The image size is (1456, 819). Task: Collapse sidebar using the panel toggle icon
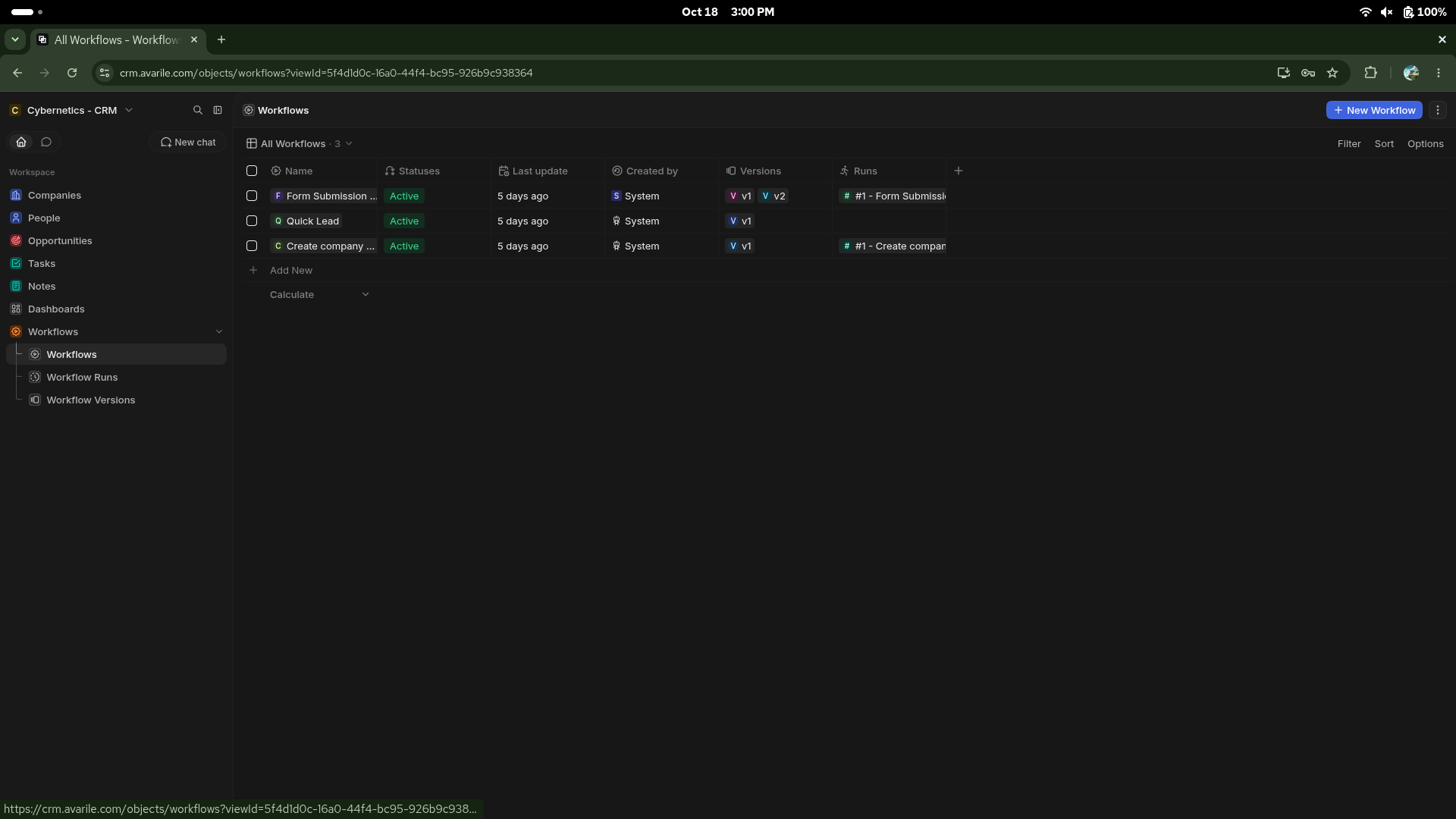[x=218, y=110]
